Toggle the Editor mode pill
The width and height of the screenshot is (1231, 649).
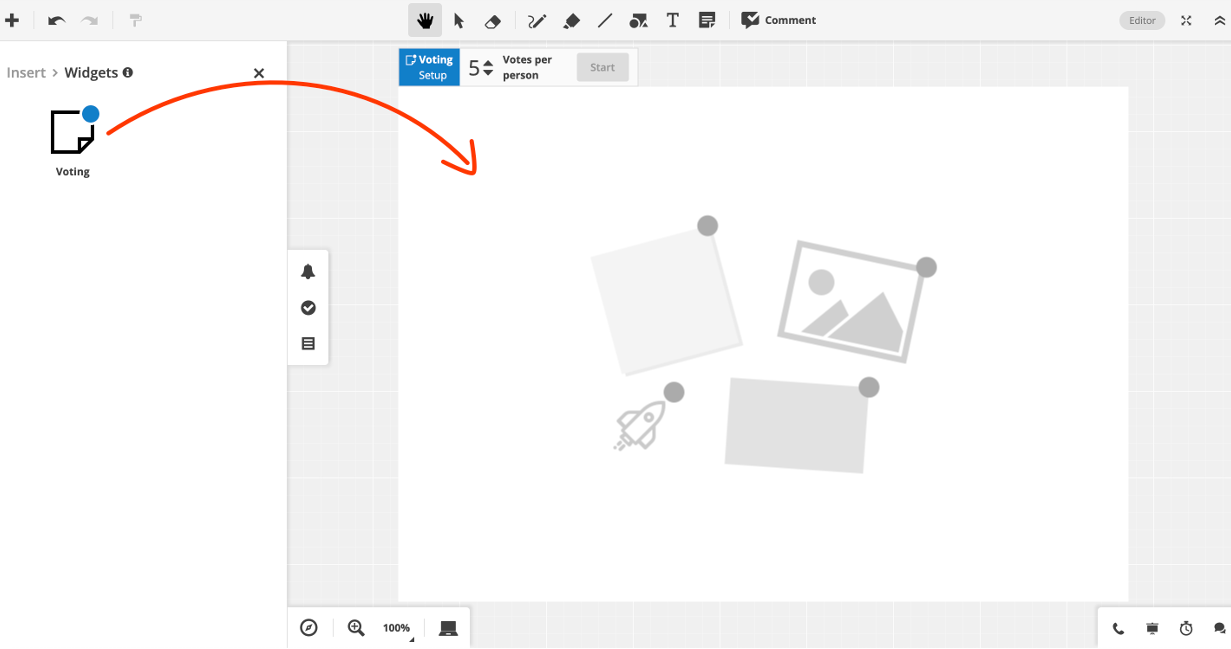click(1142, 20)
